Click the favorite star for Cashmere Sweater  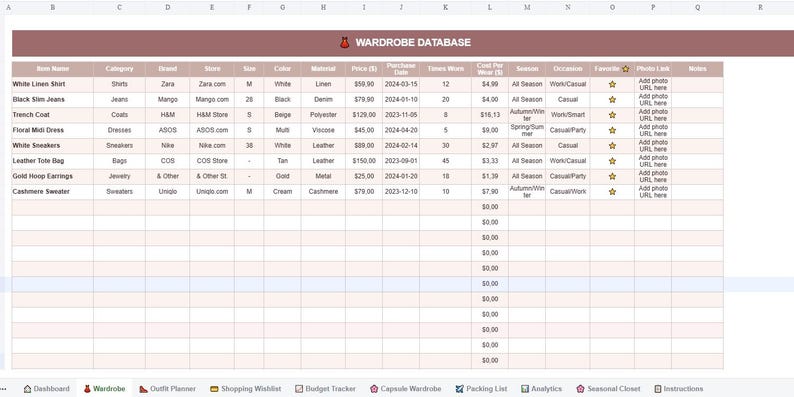(612, 191)
